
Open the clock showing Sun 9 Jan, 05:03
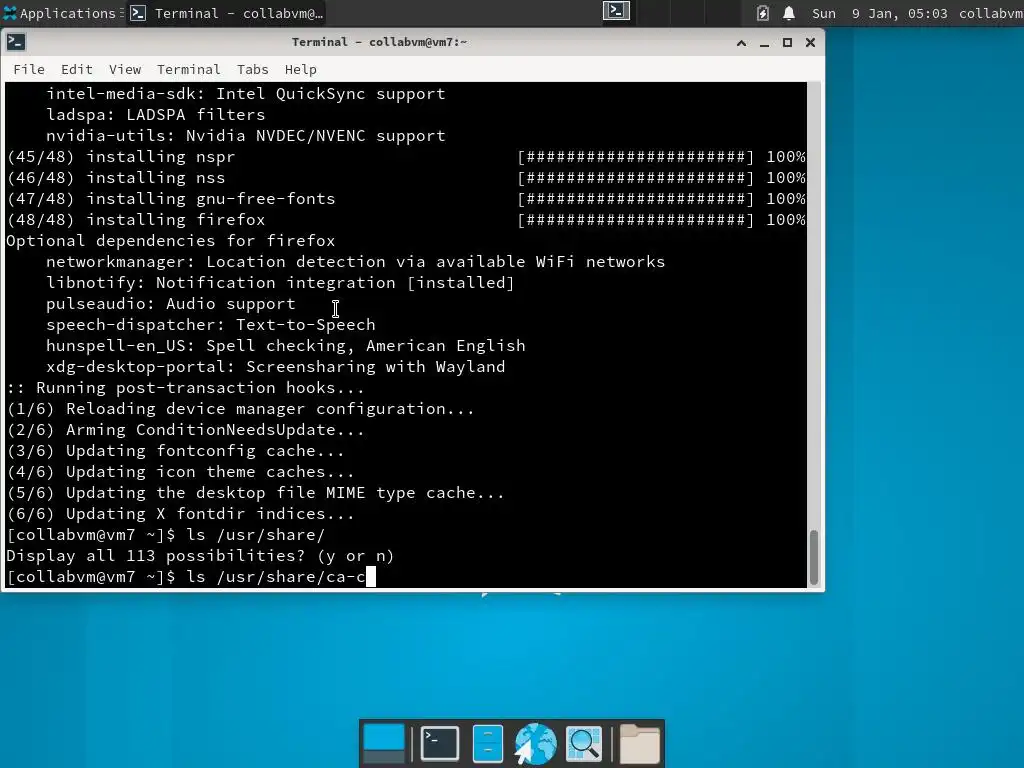coord(879,13)
